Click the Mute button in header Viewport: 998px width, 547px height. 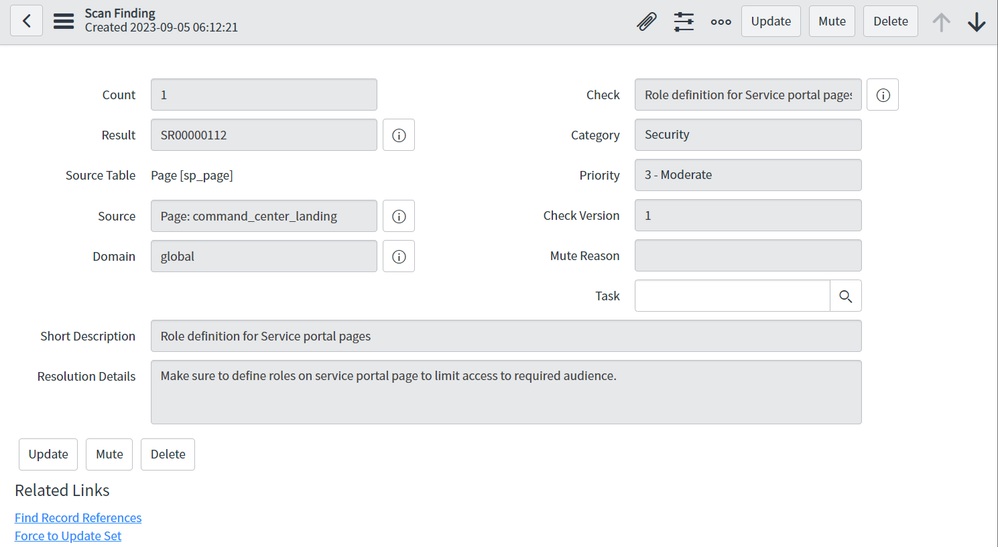pyautogui.click(x=832, y=21)
